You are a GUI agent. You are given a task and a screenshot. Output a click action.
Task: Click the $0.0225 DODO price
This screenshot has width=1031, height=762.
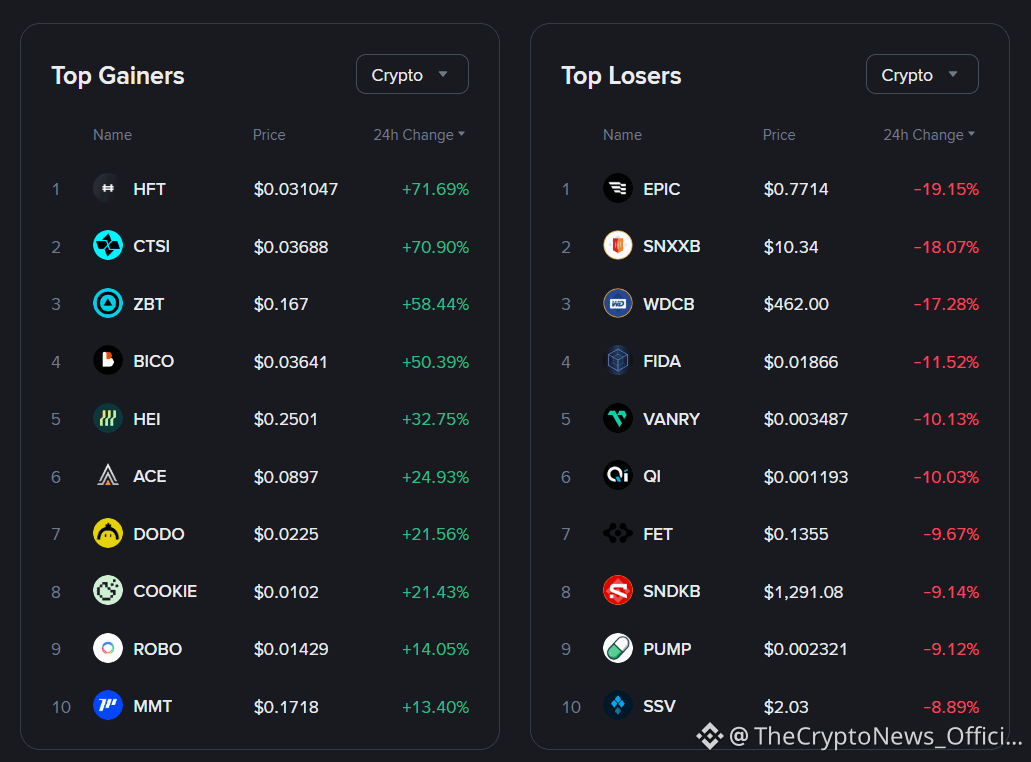tap(286, 535)
